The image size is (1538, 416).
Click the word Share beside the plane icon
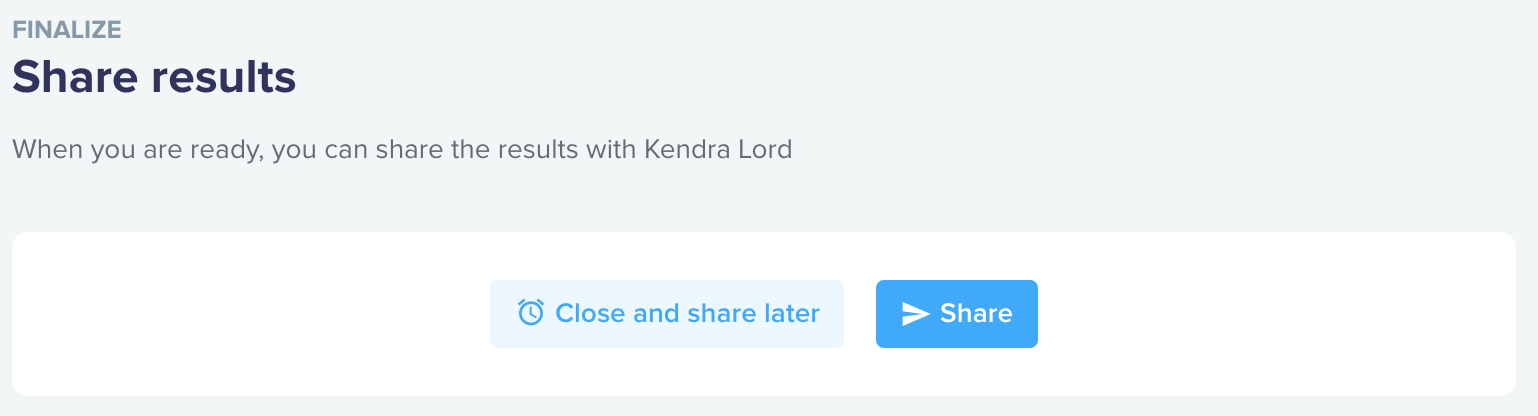(x=976, y=314)
